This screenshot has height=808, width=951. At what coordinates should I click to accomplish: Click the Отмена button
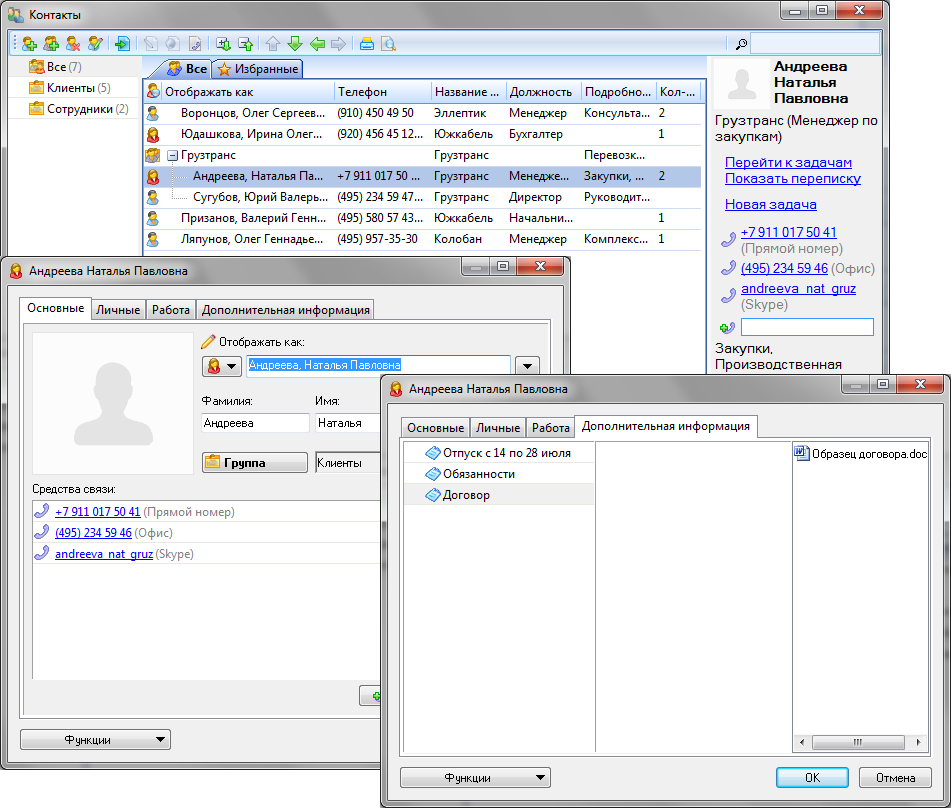(x=895, y=778)
